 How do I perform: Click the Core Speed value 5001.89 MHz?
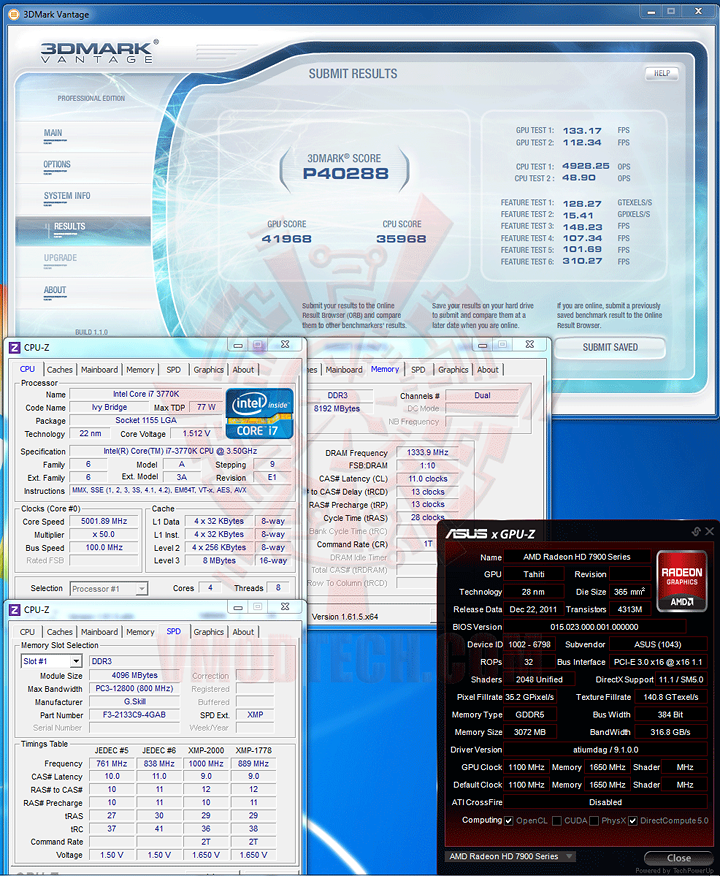pos(104,521)
